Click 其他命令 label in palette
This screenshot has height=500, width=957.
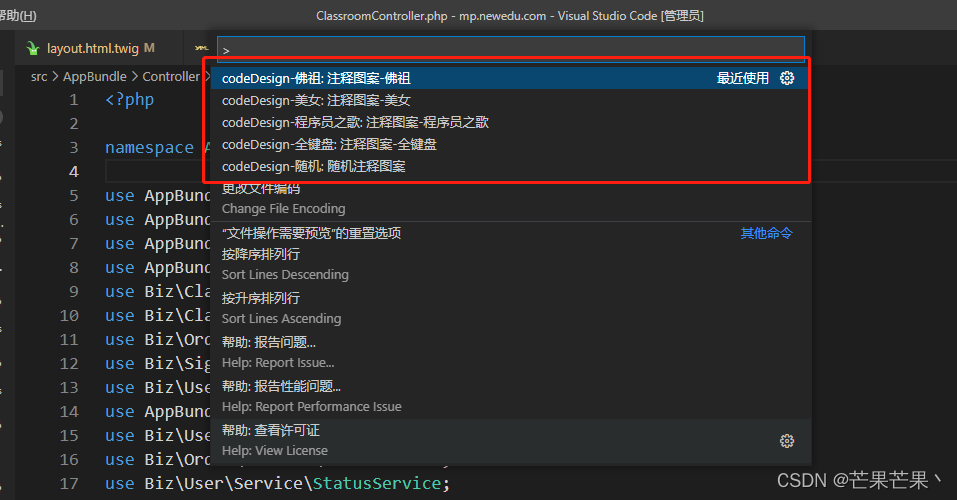(x=767, y=233)
